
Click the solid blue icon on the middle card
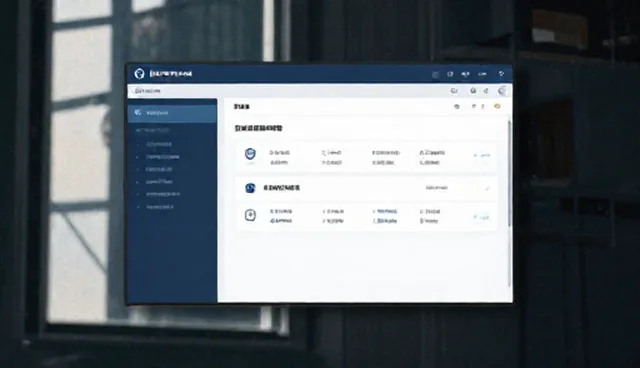click(250, 188)
